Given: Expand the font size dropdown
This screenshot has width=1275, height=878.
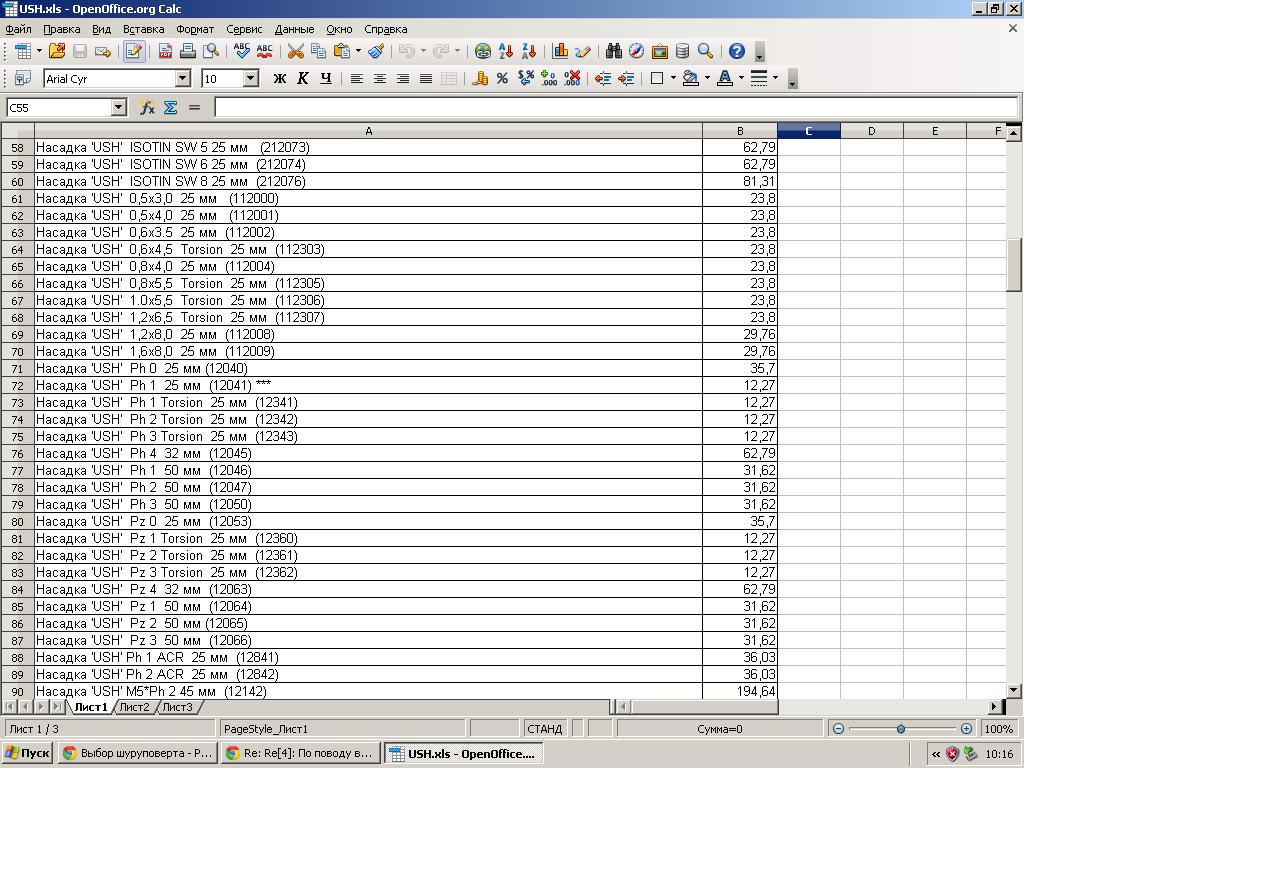Looking at the screenshot, I should point(251,78).
